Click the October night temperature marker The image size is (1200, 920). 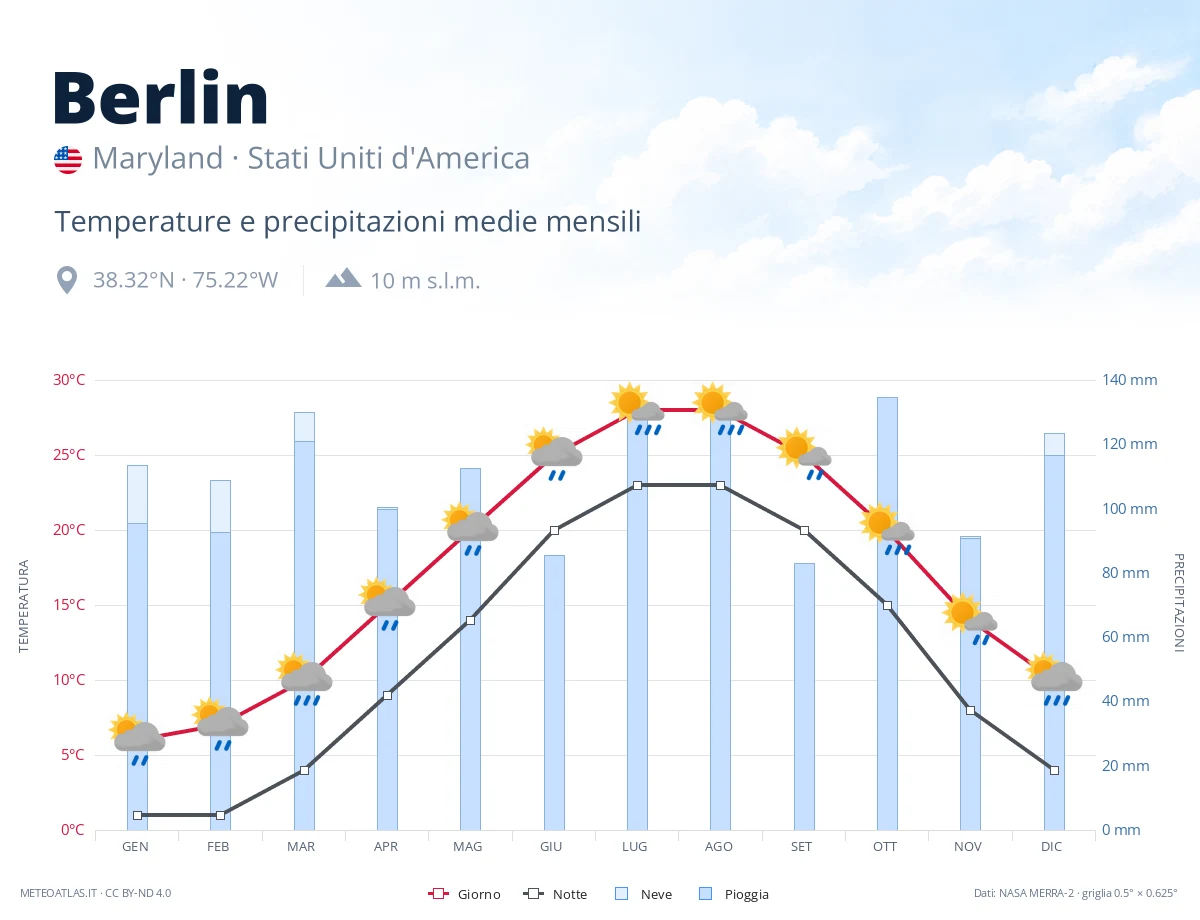(887, 605)
